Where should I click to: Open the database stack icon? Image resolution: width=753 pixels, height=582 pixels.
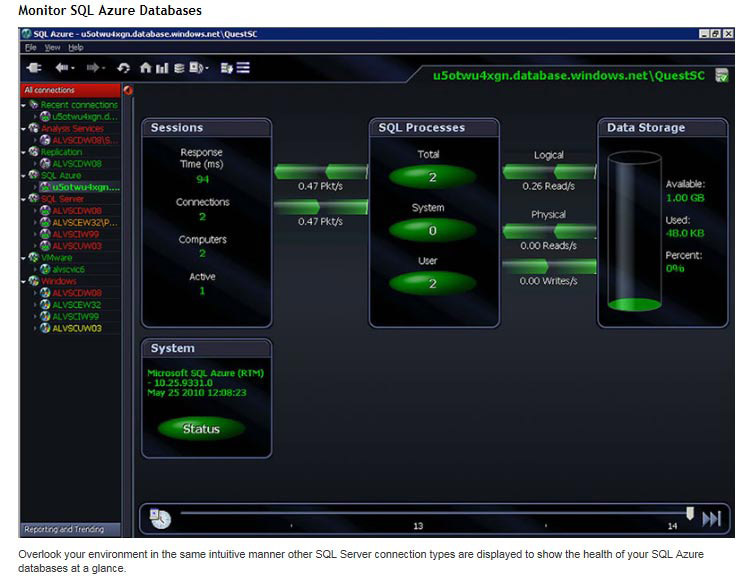[179, 68]
